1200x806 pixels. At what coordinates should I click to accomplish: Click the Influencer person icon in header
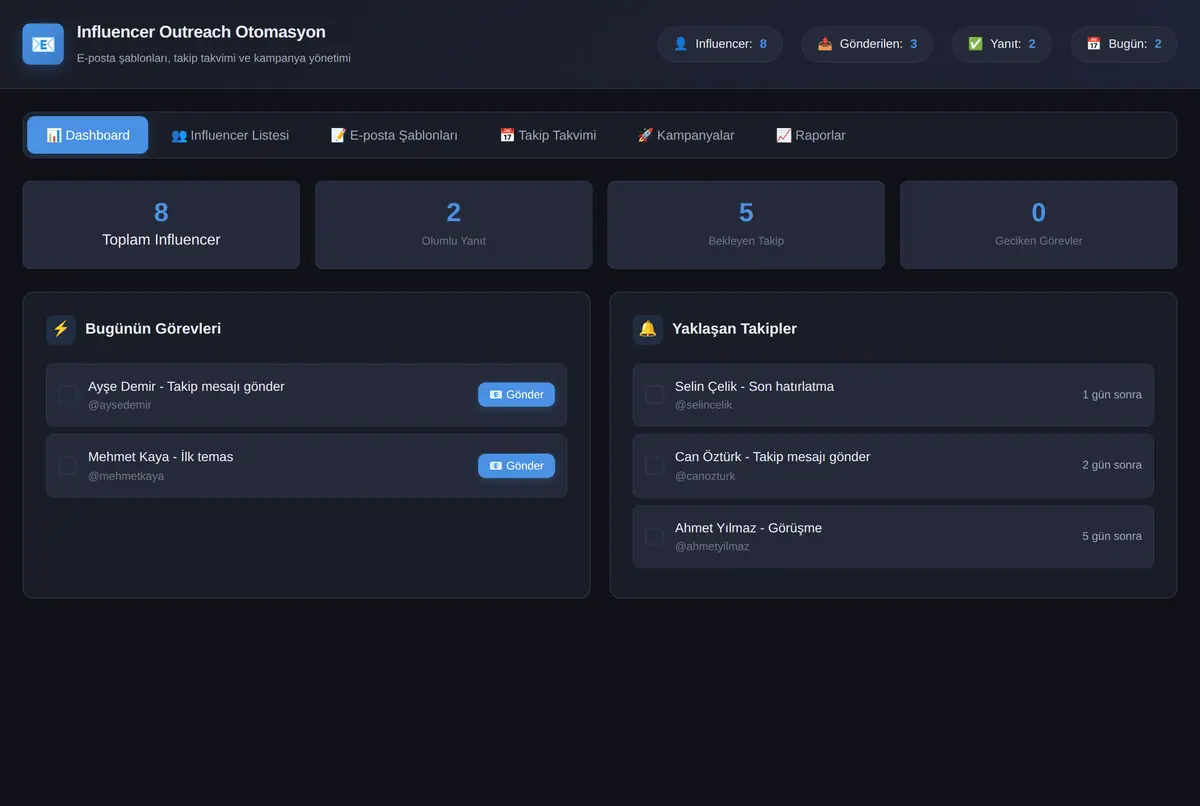681,44
